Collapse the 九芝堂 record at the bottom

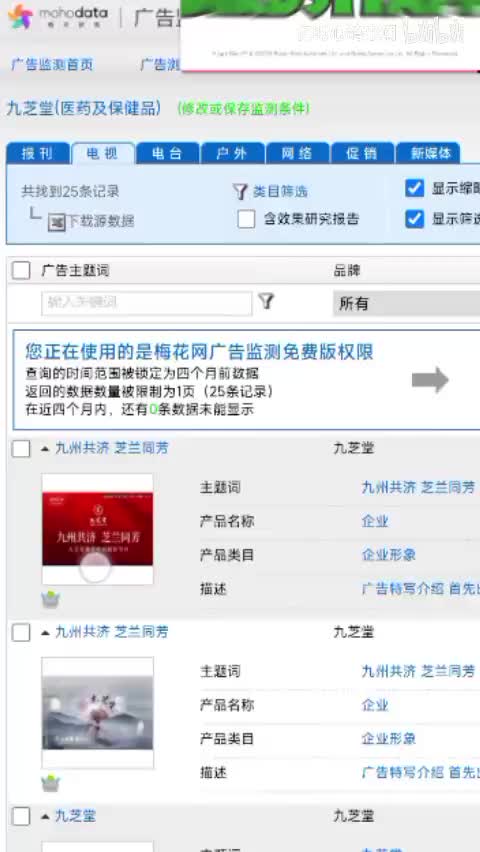[x=46, y=816]
